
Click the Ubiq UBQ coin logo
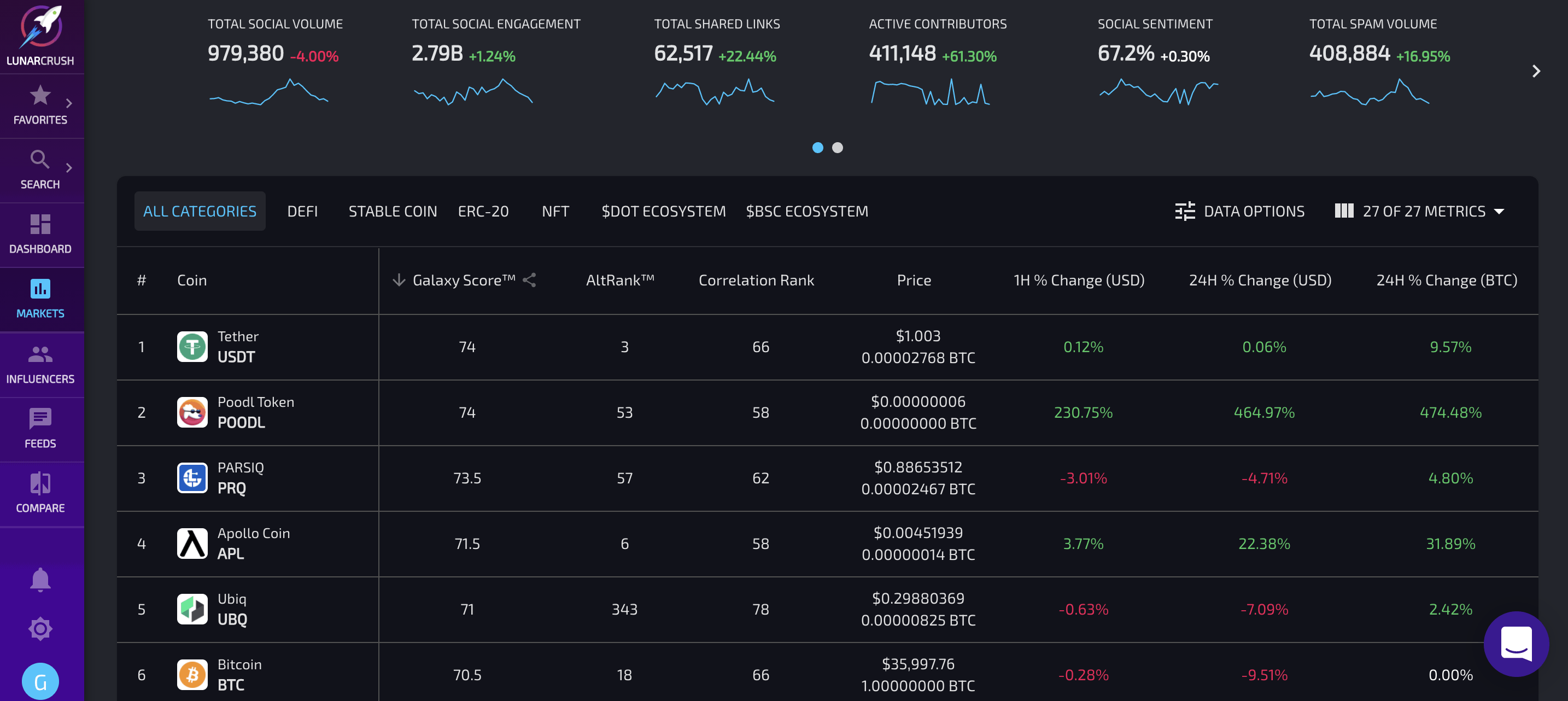tap(192, 609)
